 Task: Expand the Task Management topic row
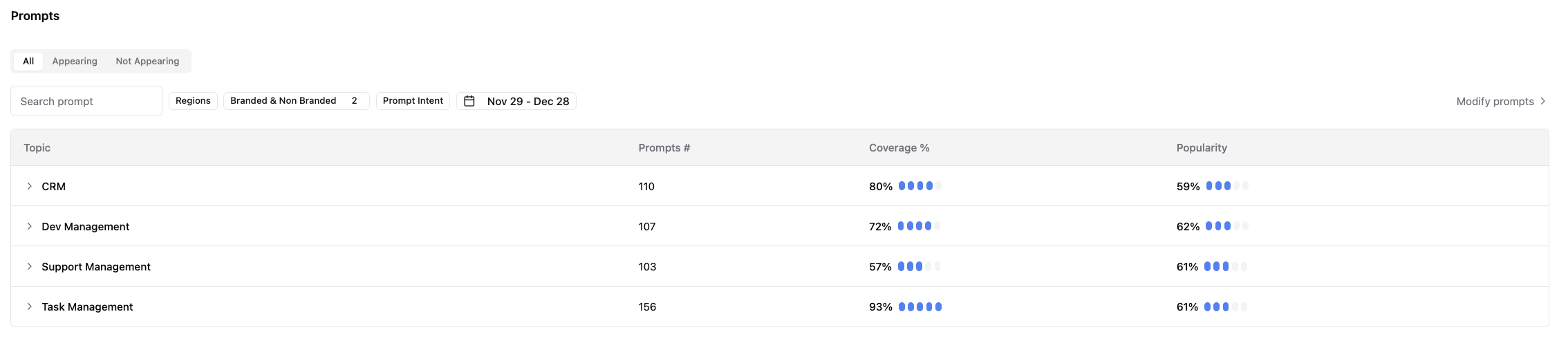[x=29, y=306]
